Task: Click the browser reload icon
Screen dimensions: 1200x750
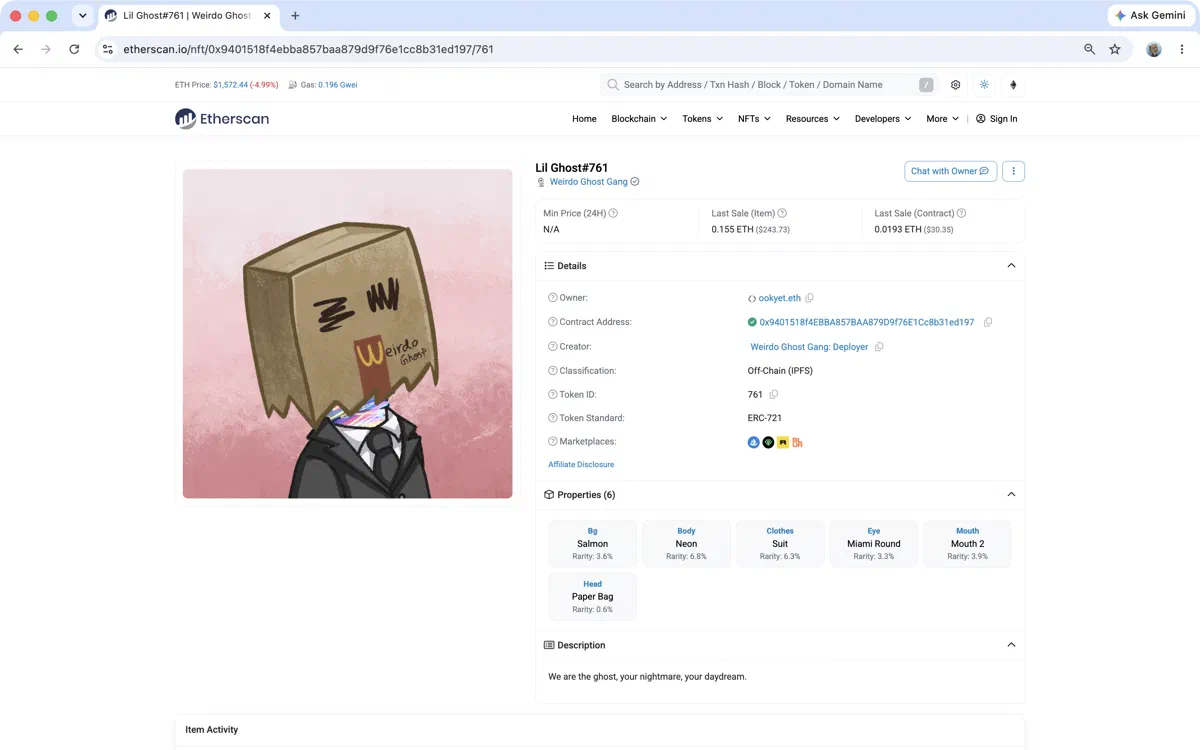Action: [74, 49]
